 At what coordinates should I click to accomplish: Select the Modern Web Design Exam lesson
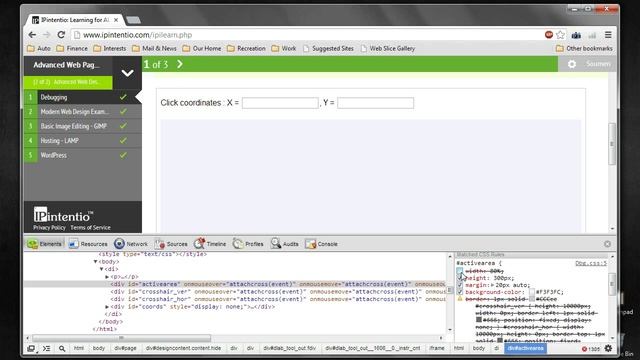83,111
